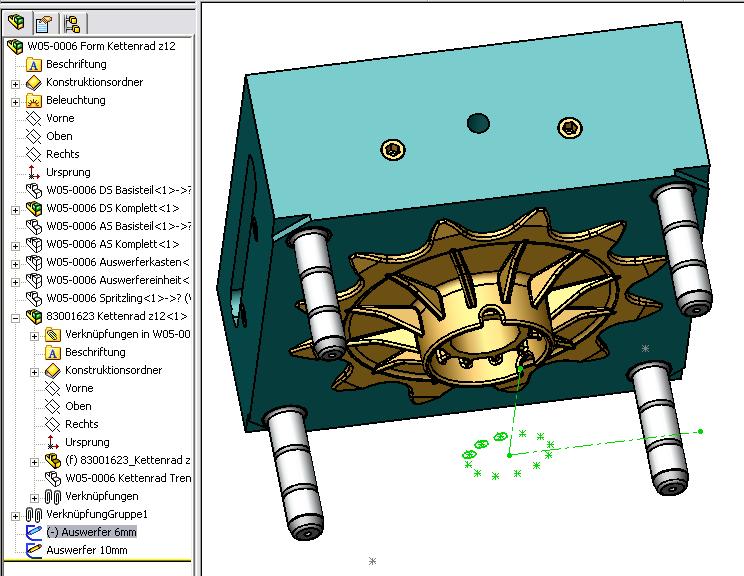Select the Auswerfer 10mm label
744x576 pixels.
coord(87,550)
